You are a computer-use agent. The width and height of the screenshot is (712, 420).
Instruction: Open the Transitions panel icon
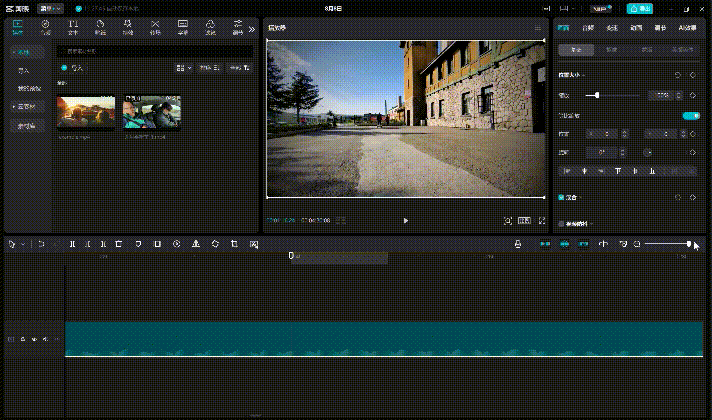[x=155, y=27]
